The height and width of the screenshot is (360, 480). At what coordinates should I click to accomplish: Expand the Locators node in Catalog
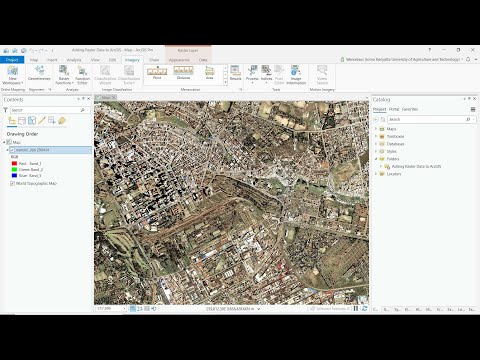pos(376,174)
